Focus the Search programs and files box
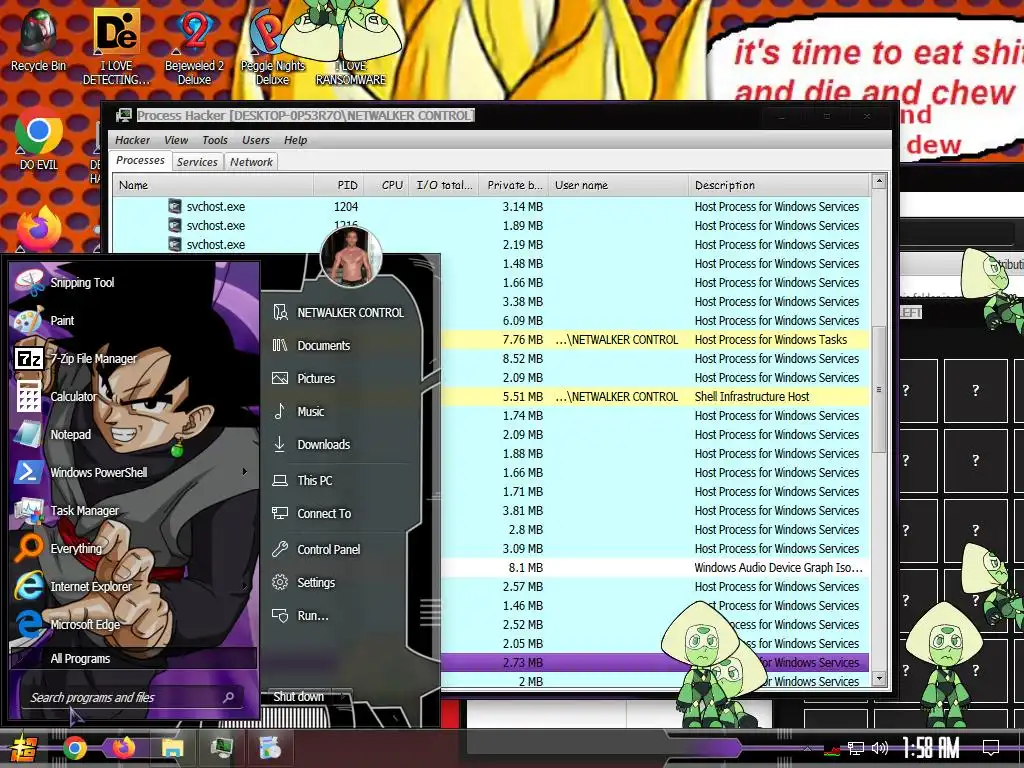This screenshot has height=768, width=1024. [134, 697]
